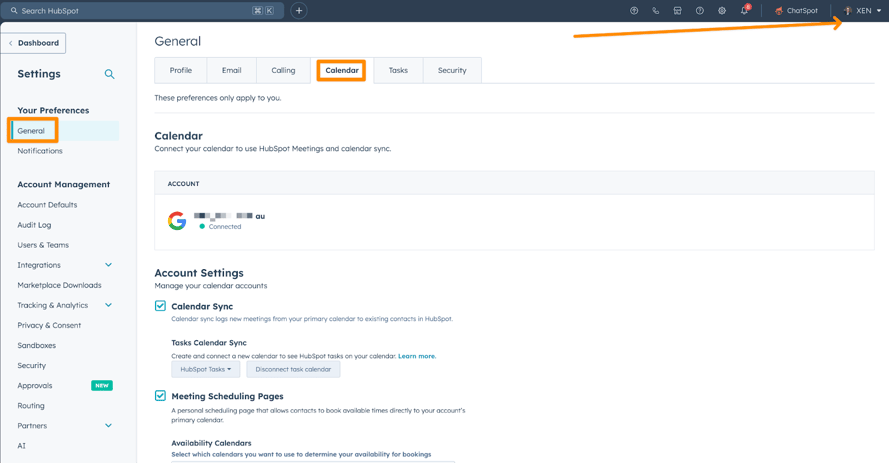Image resolution: width=889 pixels, height=463 pixels.
Task: Click the Connected status text
Action: point(225,226)
